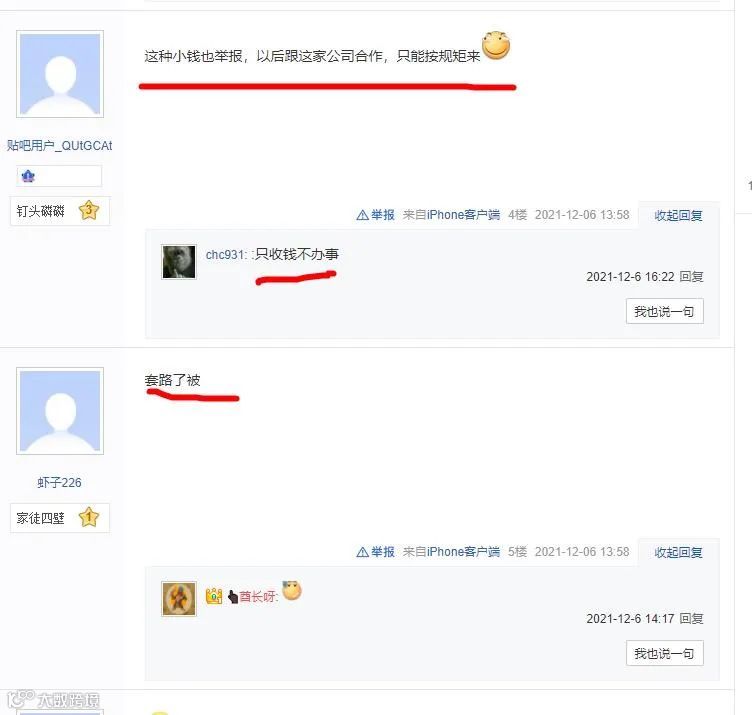Click default avatar of user 虾子226

(60, 411)
